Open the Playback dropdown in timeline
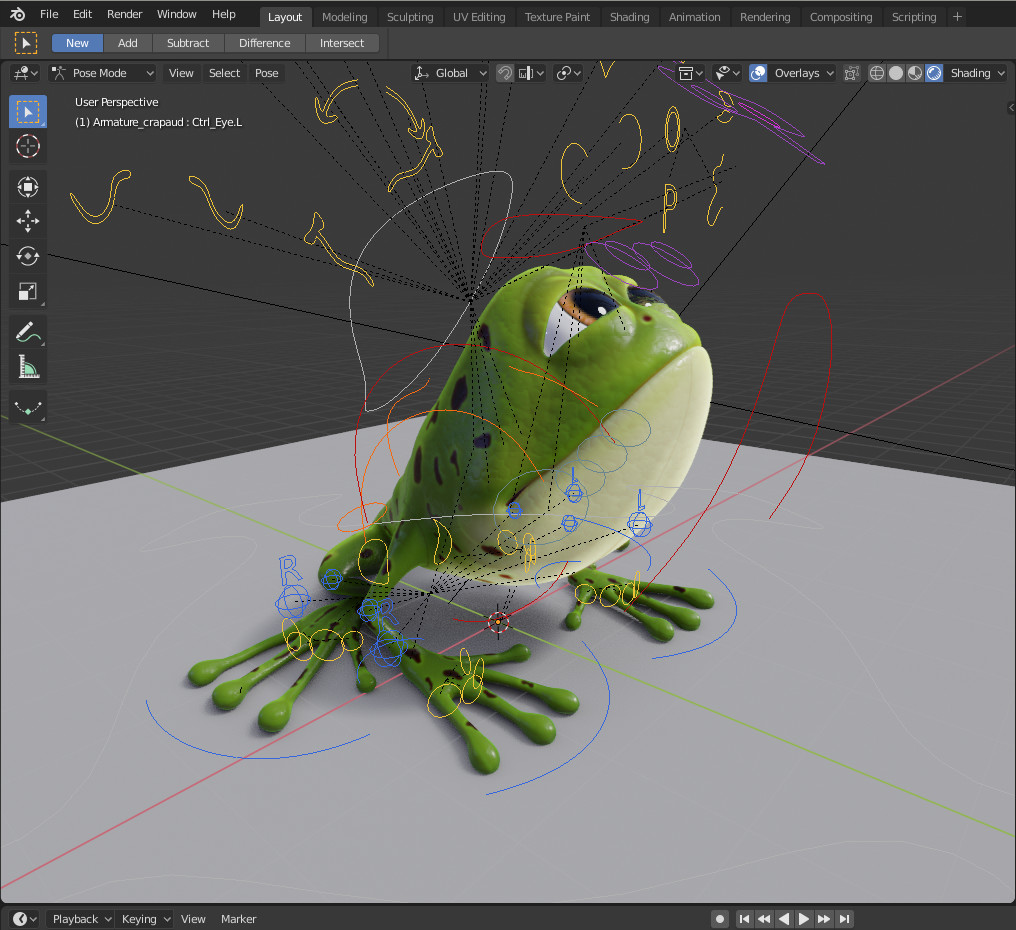This screenshot has height=930, width=1016. click(82, 919)
